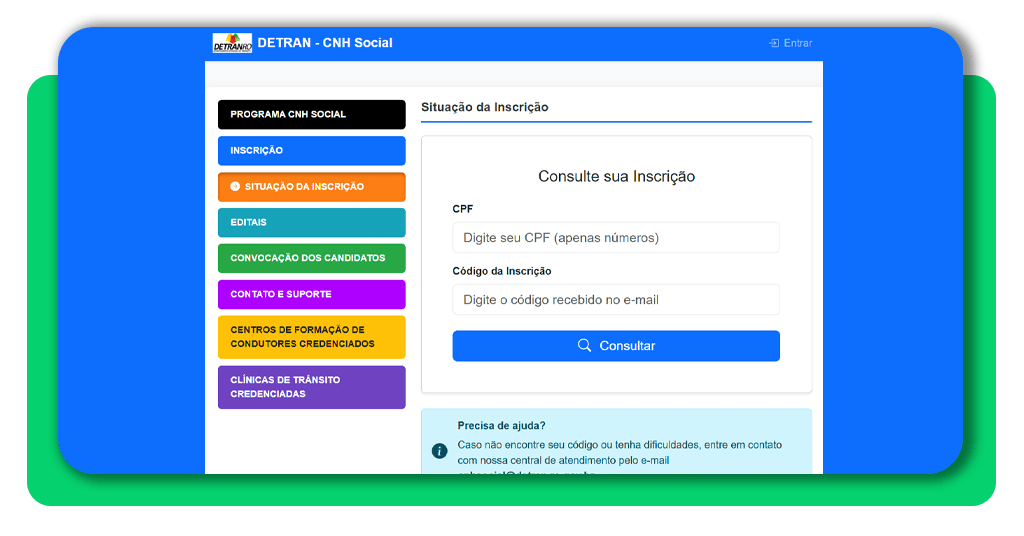This screenshot has height=536, width=1024.
Task: Open Convocação dos Candidatos menu item
Action: tap(312, 259)
